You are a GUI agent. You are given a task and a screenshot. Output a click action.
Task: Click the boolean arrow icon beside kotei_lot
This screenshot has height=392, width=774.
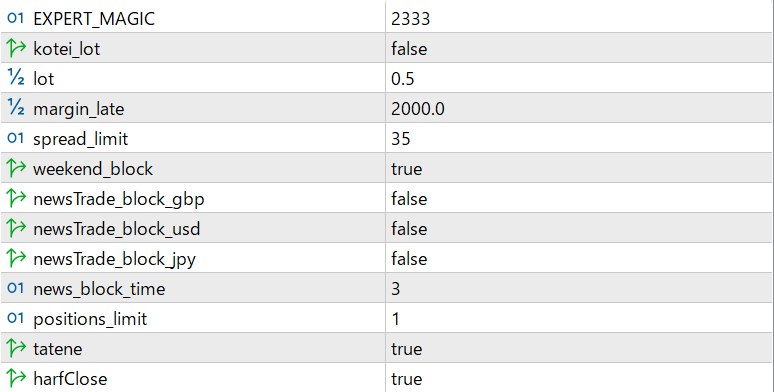tap(16, 48)
